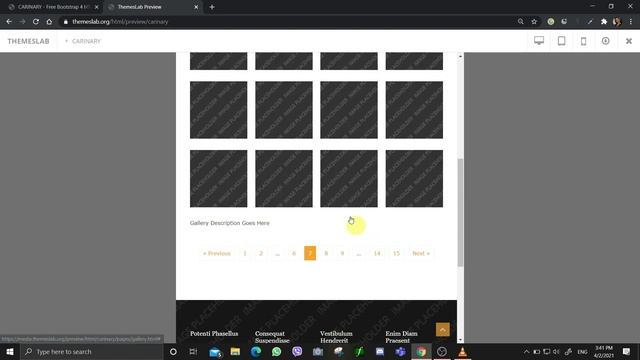This screenshot has height=360, width=640.
Task: Click scrollbar down arrow in preview frame
Action: coord(460,340)
